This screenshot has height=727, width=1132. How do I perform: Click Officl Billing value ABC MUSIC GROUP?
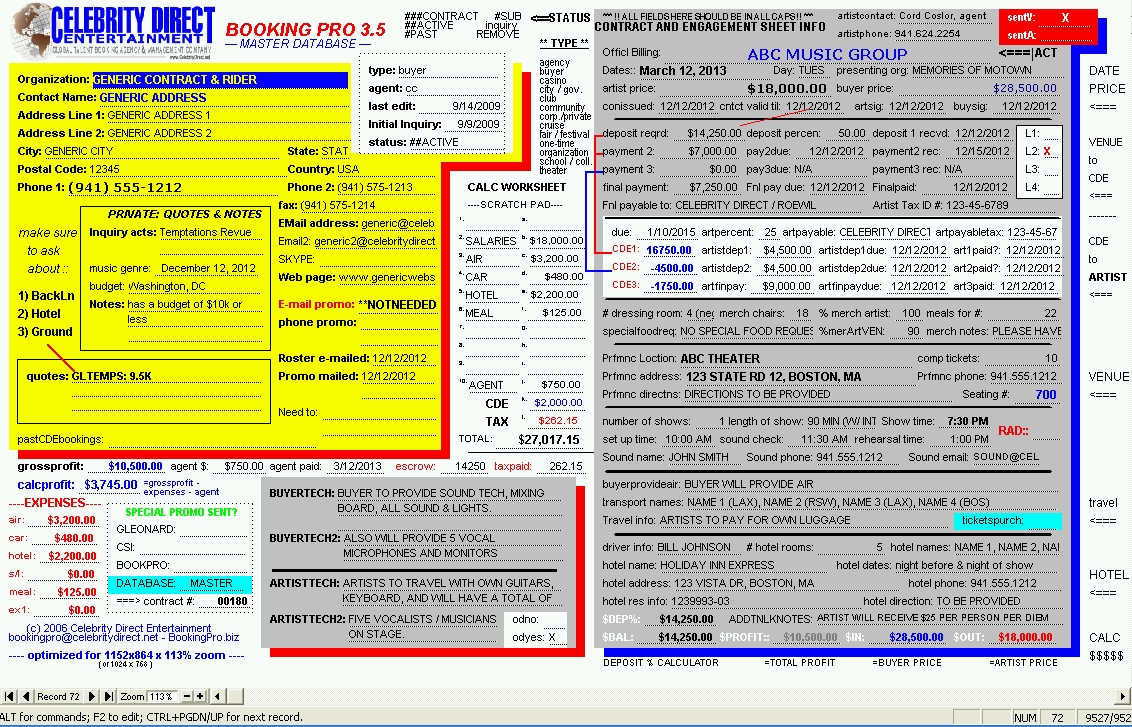(827, 54)
